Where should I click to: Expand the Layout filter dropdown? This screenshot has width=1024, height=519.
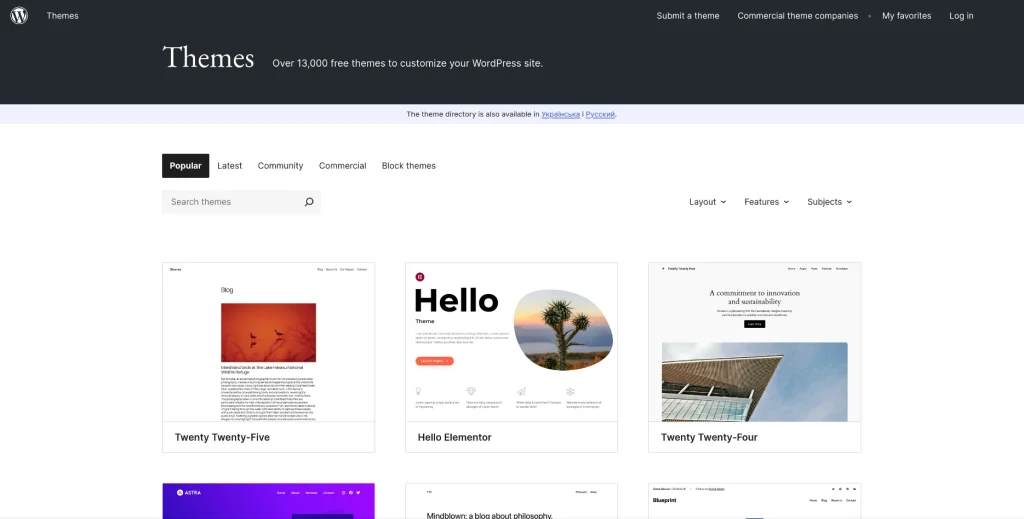pos(708,202)
